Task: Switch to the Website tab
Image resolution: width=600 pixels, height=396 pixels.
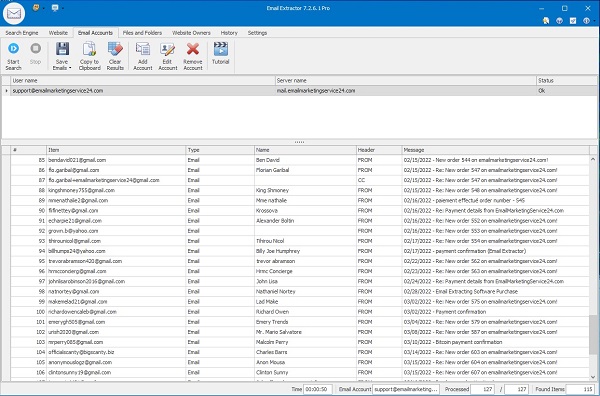Action: pyautogui.click(x=58, y=33)
